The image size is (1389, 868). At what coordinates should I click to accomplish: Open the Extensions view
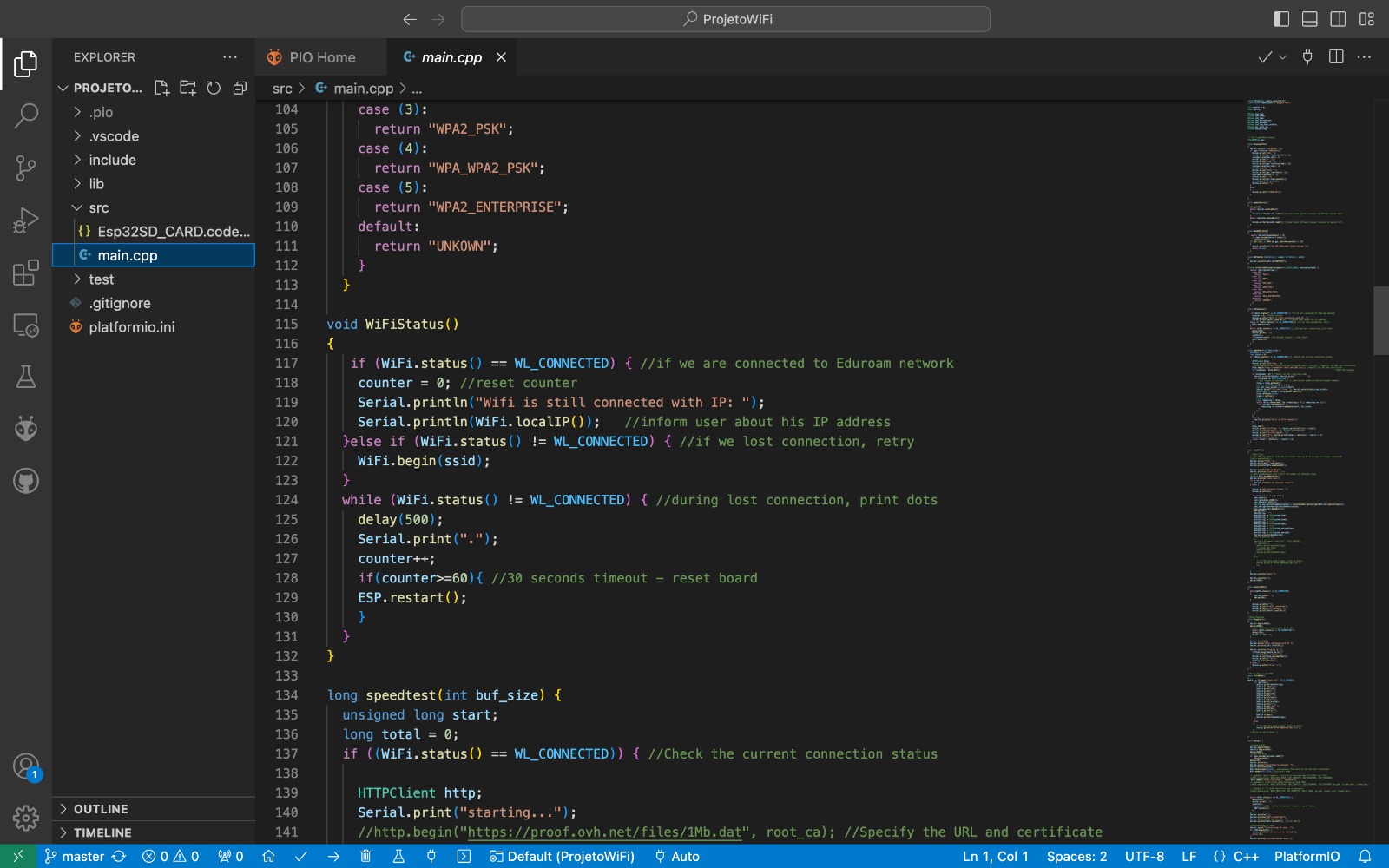pyautogui.click(x=26, y=273)
